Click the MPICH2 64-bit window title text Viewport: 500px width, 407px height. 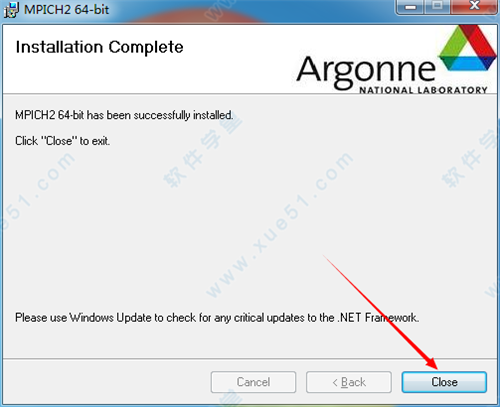tap(66, 9)
